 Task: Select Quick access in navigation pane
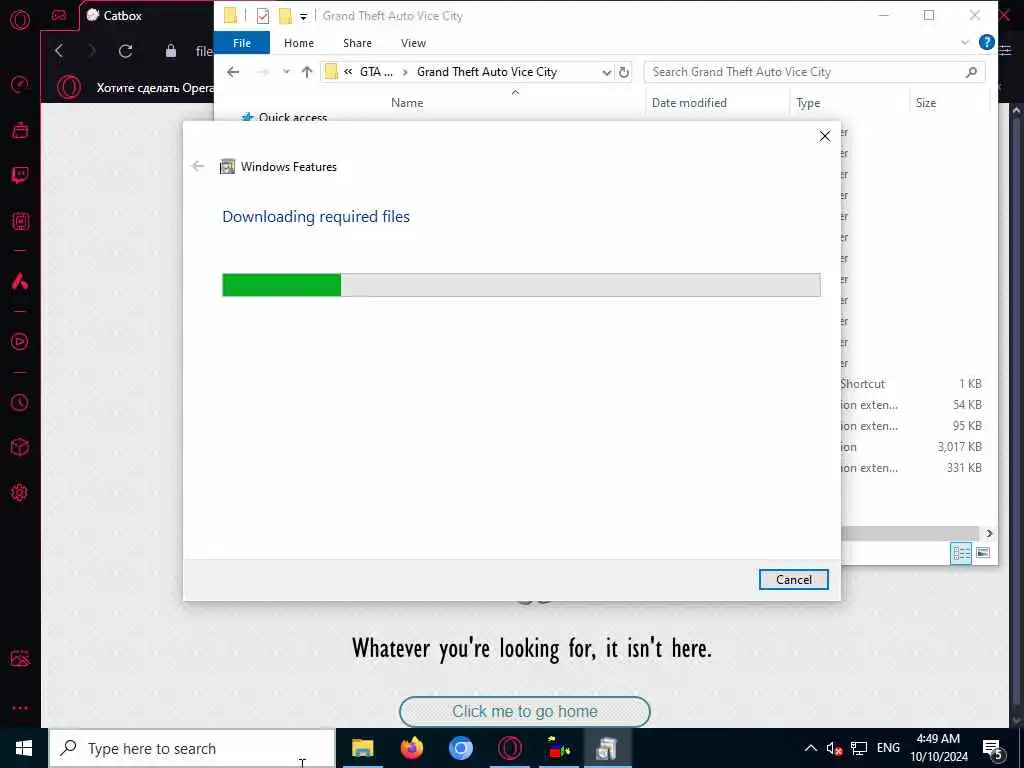tap(293, 118)
